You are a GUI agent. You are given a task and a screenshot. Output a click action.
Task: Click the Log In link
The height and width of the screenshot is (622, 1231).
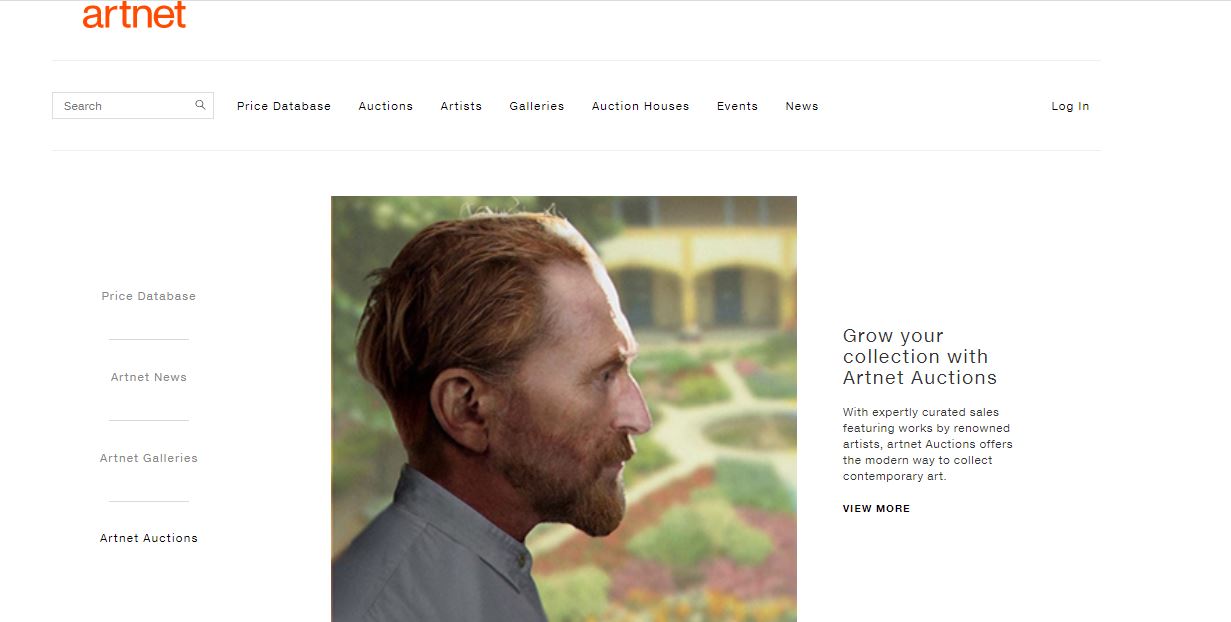pyautogui.click(x=1070, y=106)
